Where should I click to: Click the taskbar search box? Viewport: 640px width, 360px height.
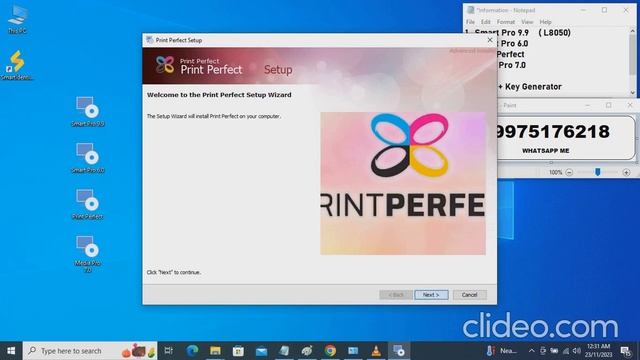tap(90, 351)
